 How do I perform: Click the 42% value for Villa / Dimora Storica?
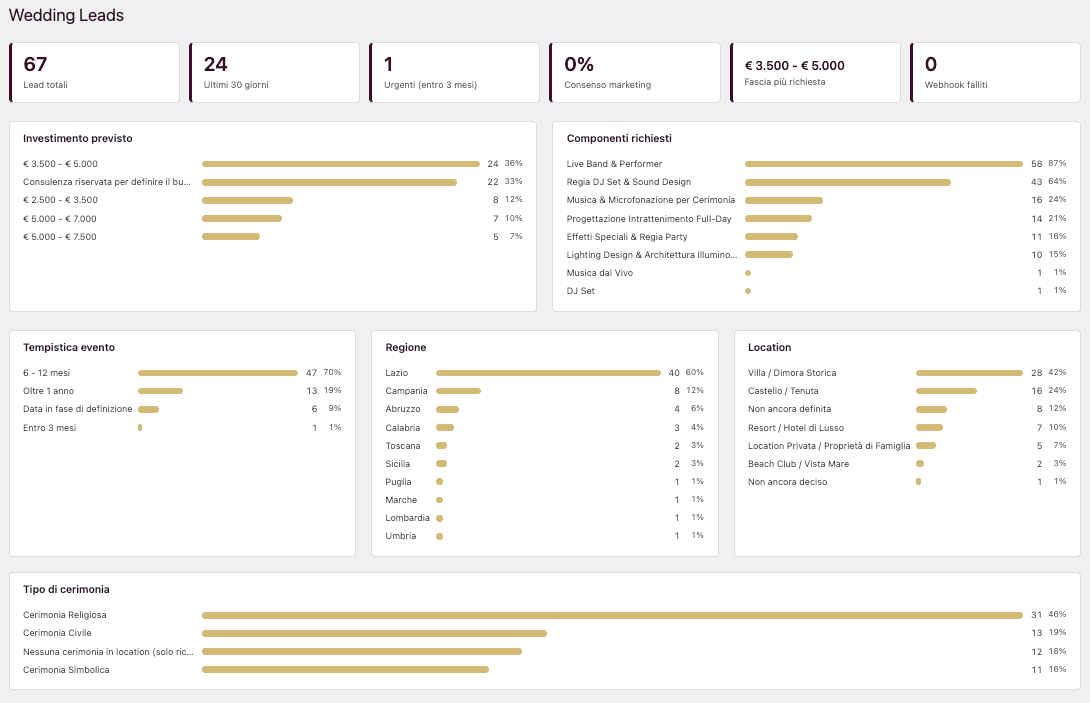click(1057, 373)
